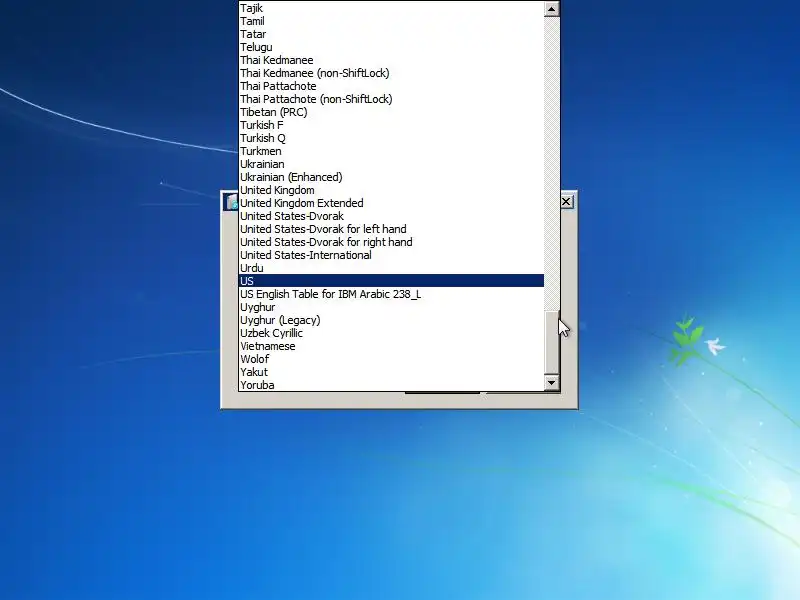The height and width of the screenshot is (600, 800).
Task: Select Tamil keyboard layout
Action: (x=391, y=21)
